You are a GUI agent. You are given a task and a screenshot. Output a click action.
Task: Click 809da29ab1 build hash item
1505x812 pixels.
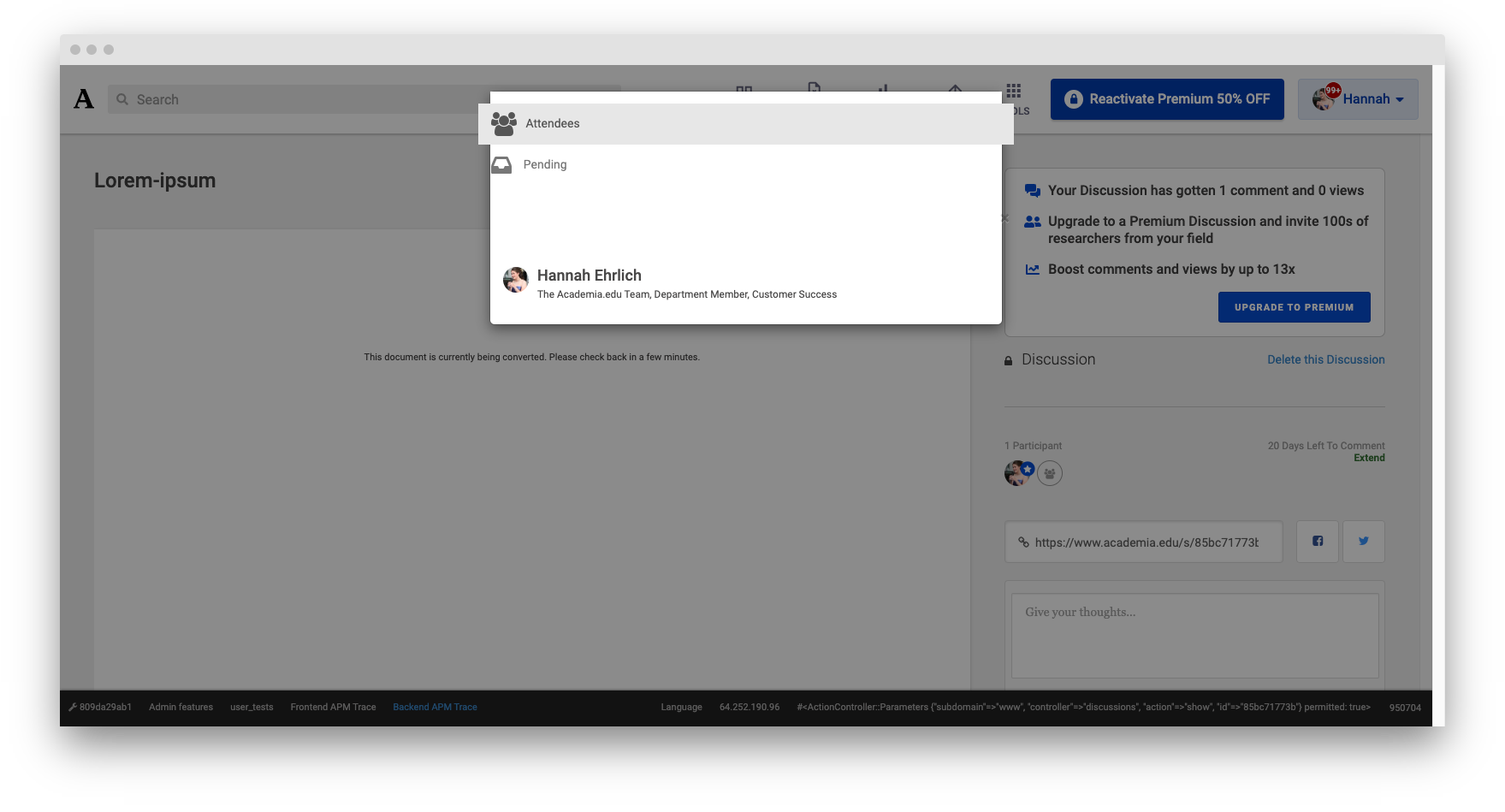coord(100,707)
